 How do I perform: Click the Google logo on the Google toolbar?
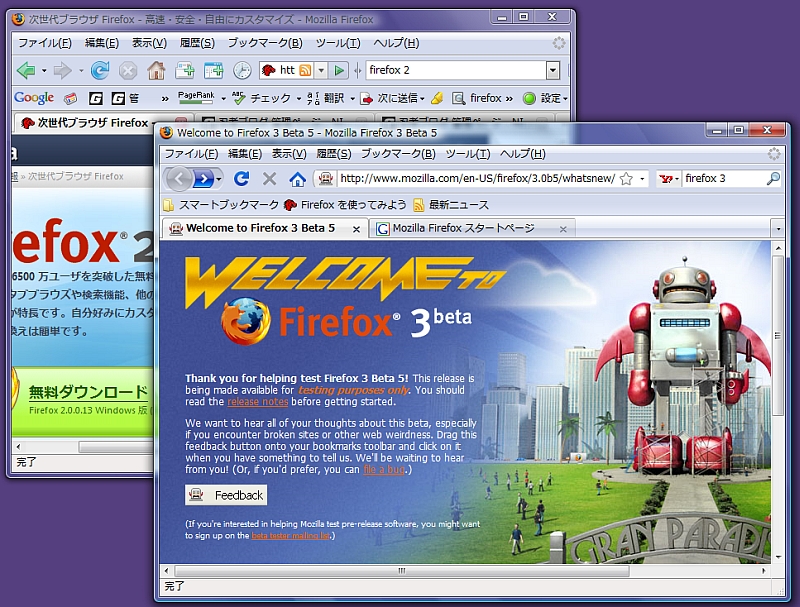34,97
